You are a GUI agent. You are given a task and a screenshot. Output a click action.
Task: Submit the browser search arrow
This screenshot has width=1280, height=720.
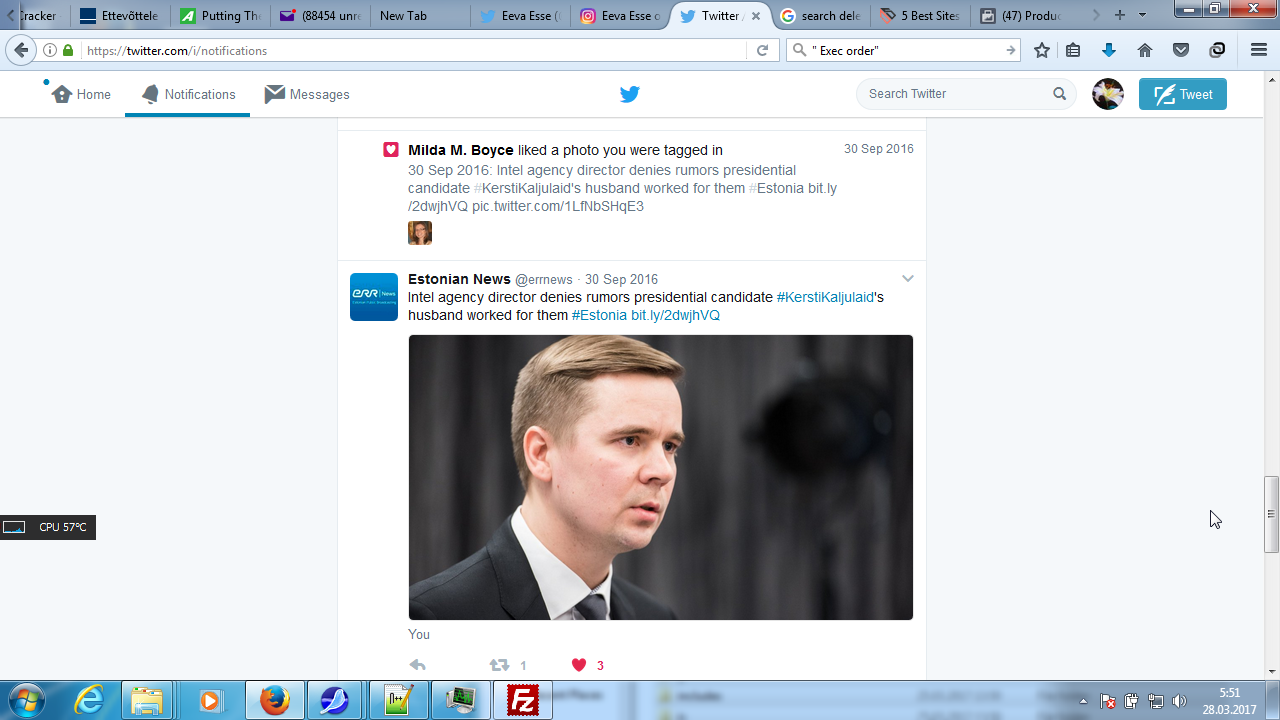[x=1011, y=50]
